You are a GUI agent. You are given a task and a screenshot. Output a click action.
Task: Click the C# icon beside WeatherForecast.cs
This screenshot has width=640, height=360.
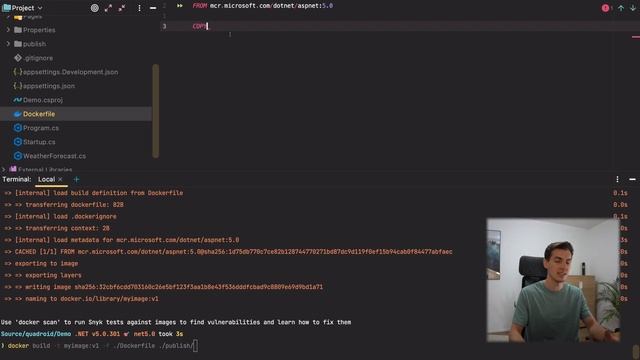18,156
